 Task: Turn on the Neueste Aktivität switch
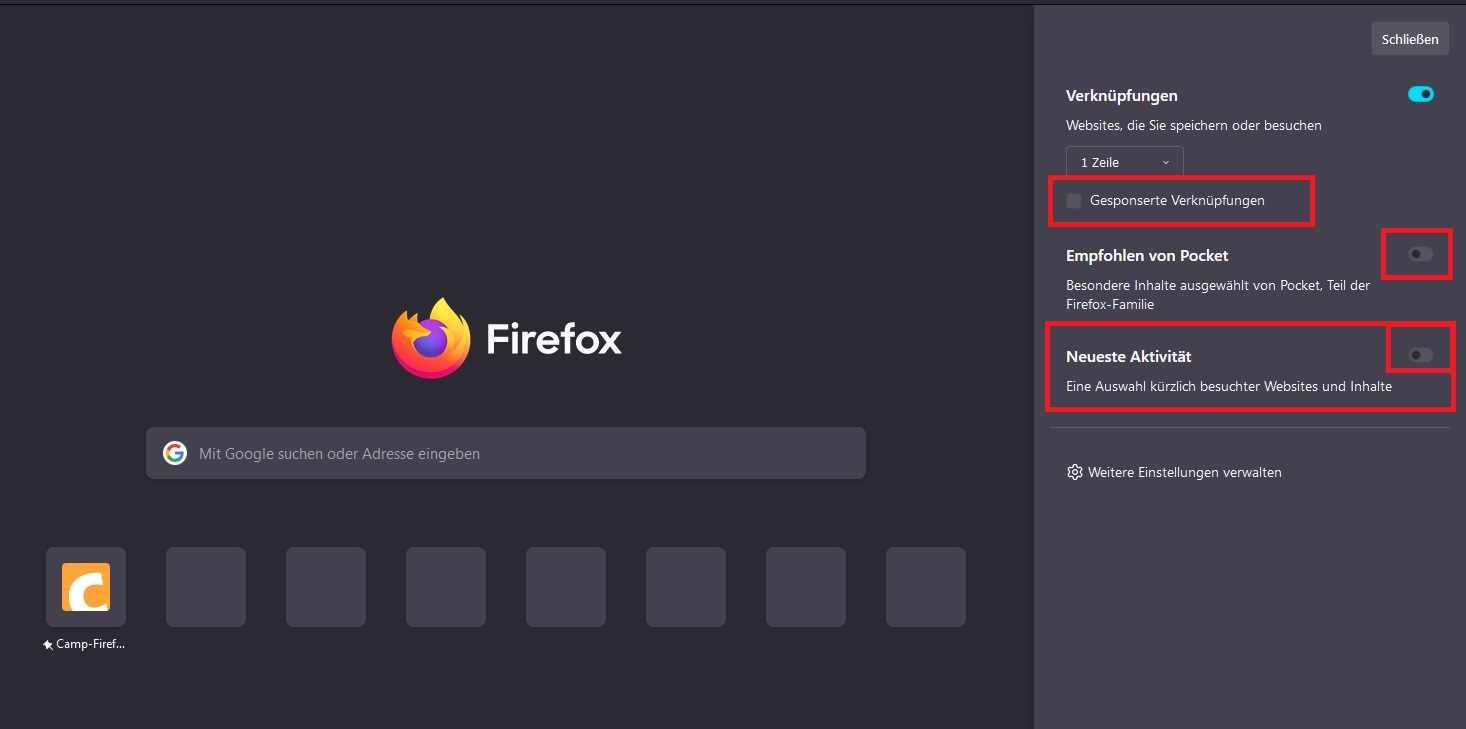(x=1421, y=355)
